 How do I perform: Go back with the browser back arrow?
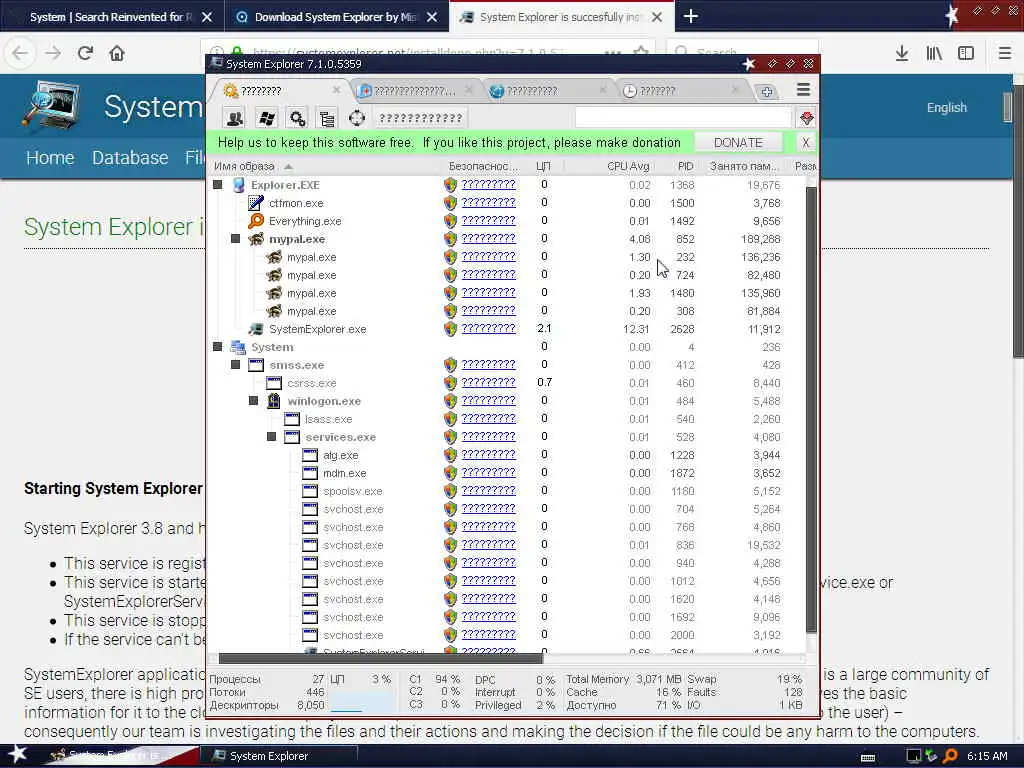[x=20, y=53]
